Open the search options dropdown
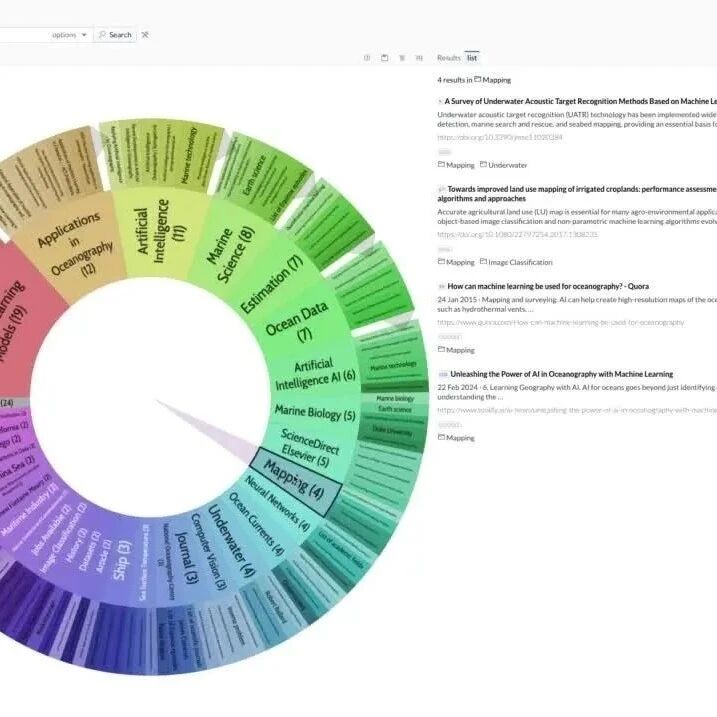 [70, 35]
